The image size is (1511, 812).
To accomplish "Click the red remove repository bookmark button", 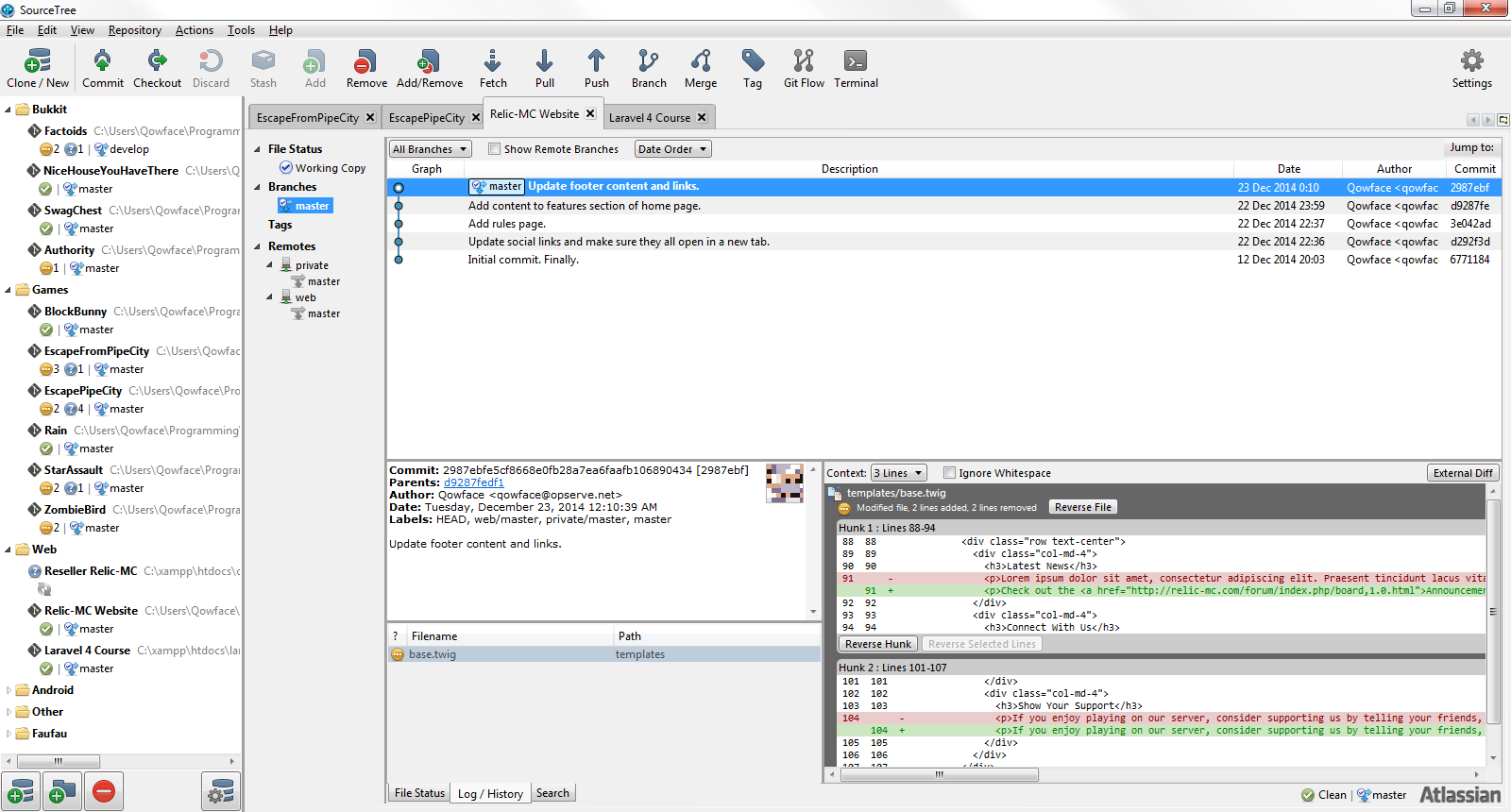I will click(x=104, y=791).
